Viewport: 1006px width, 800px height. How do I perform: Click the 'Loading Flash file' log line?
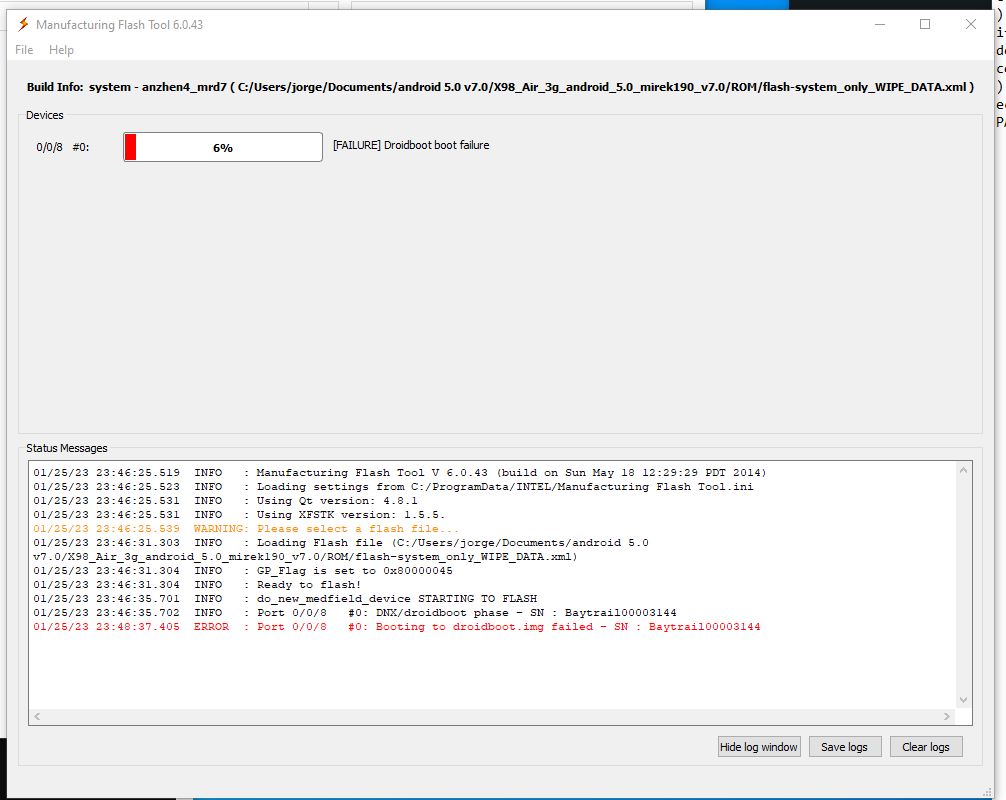click(x=341, y=550)
